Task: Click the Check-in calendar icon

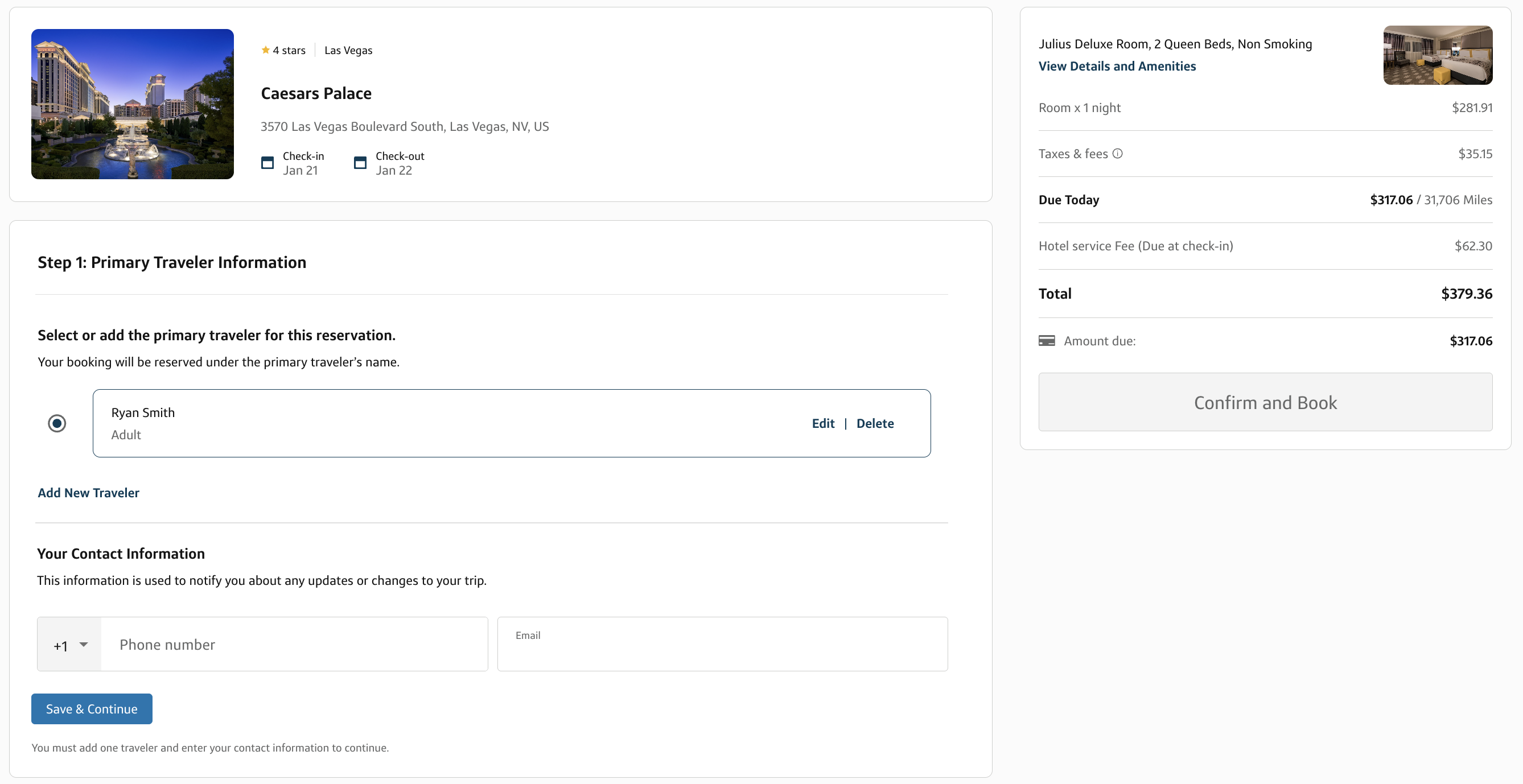Action: click(267, 163)
